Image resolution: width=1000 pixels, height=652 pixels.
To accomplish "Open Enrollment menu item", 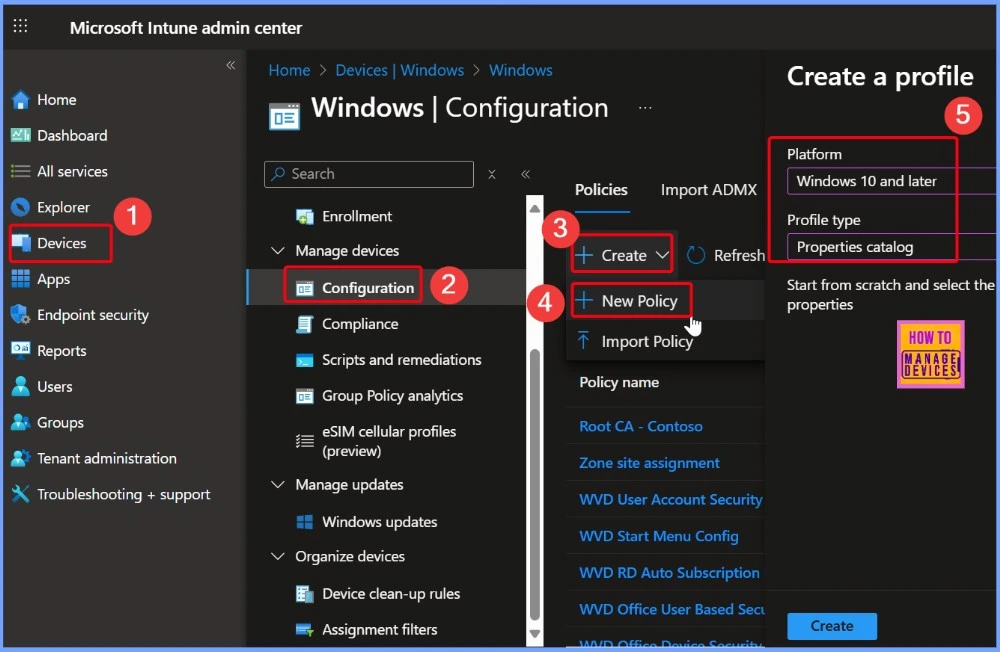I will pos(357,216).
